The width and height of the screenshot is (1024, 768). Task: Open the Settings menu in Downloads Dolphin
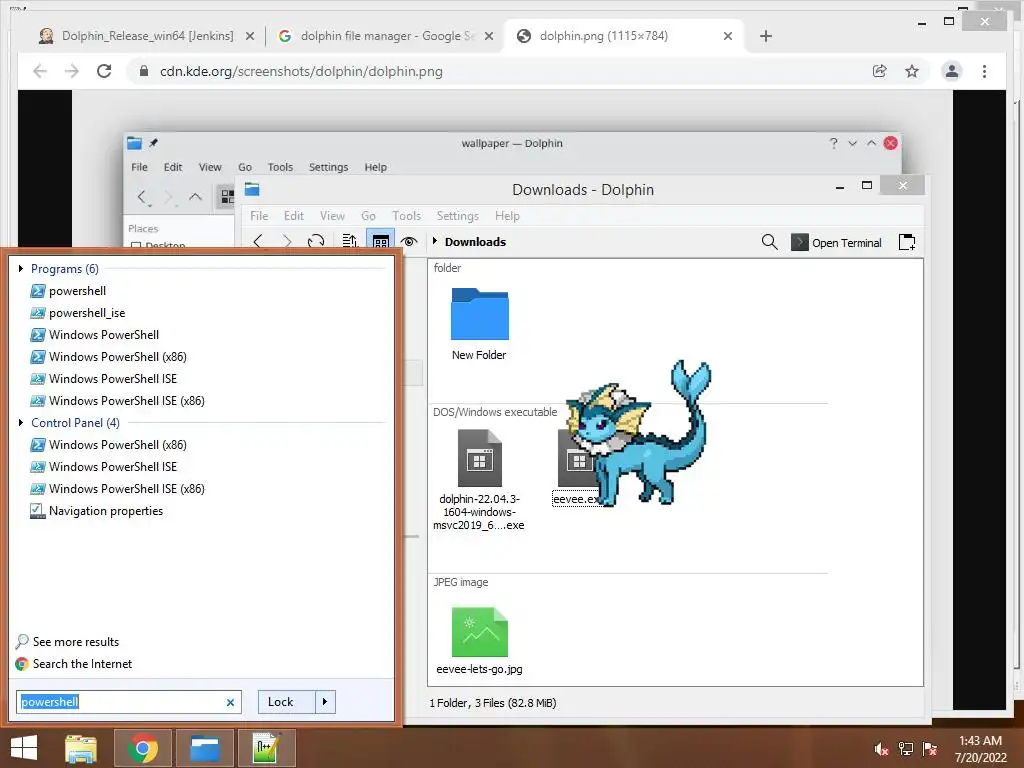tap(457, 216)
